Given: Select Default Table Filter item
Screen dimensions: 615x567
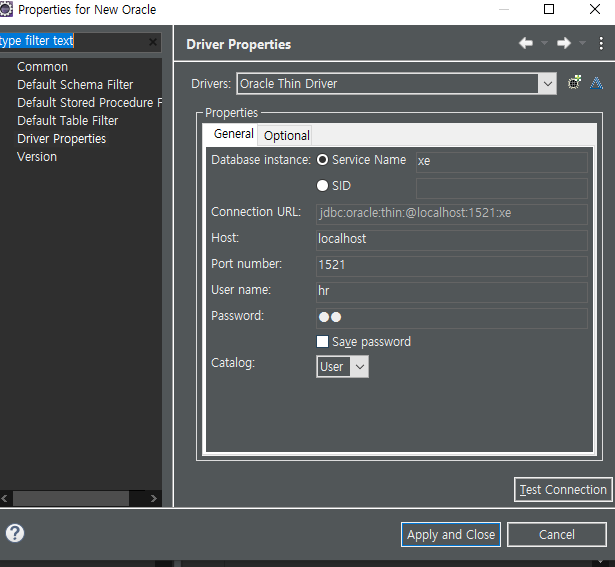Looking at the screenshot, I should pyautogui.click(x=67, y=121).
